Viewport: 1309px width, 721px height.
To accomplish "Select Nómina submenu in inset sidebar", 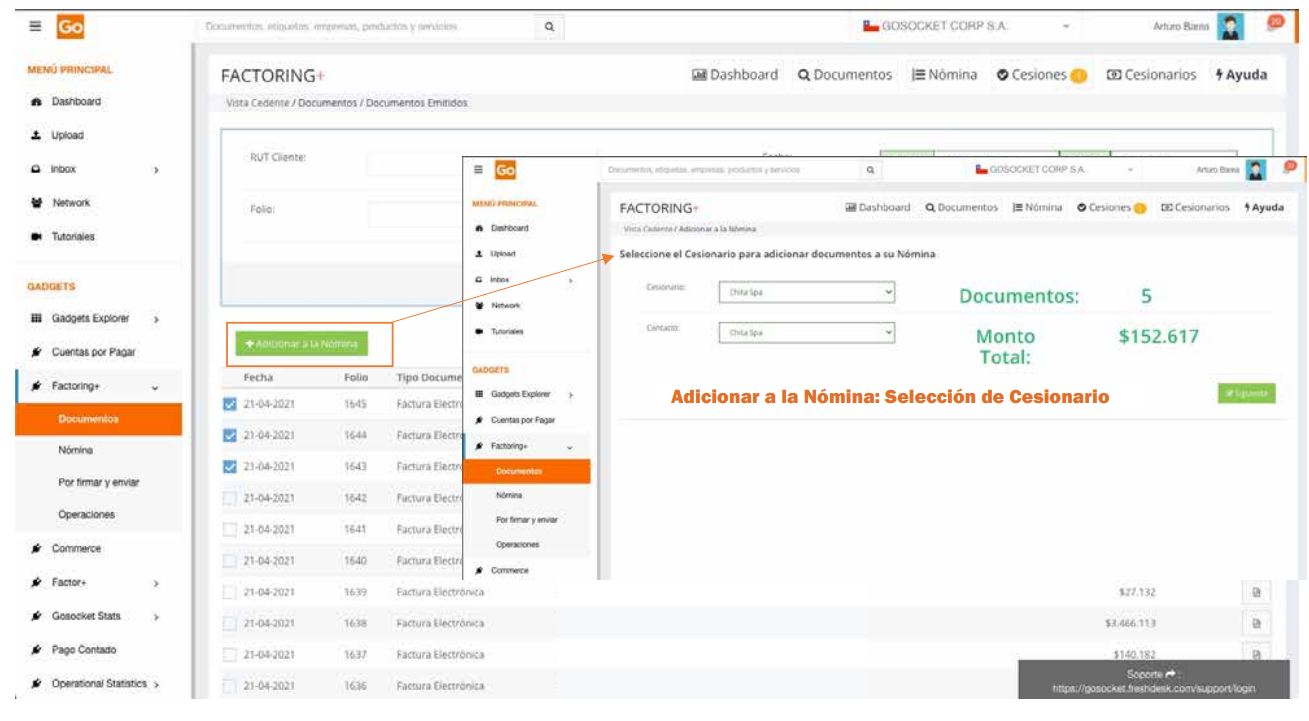I will click(509, 495).
